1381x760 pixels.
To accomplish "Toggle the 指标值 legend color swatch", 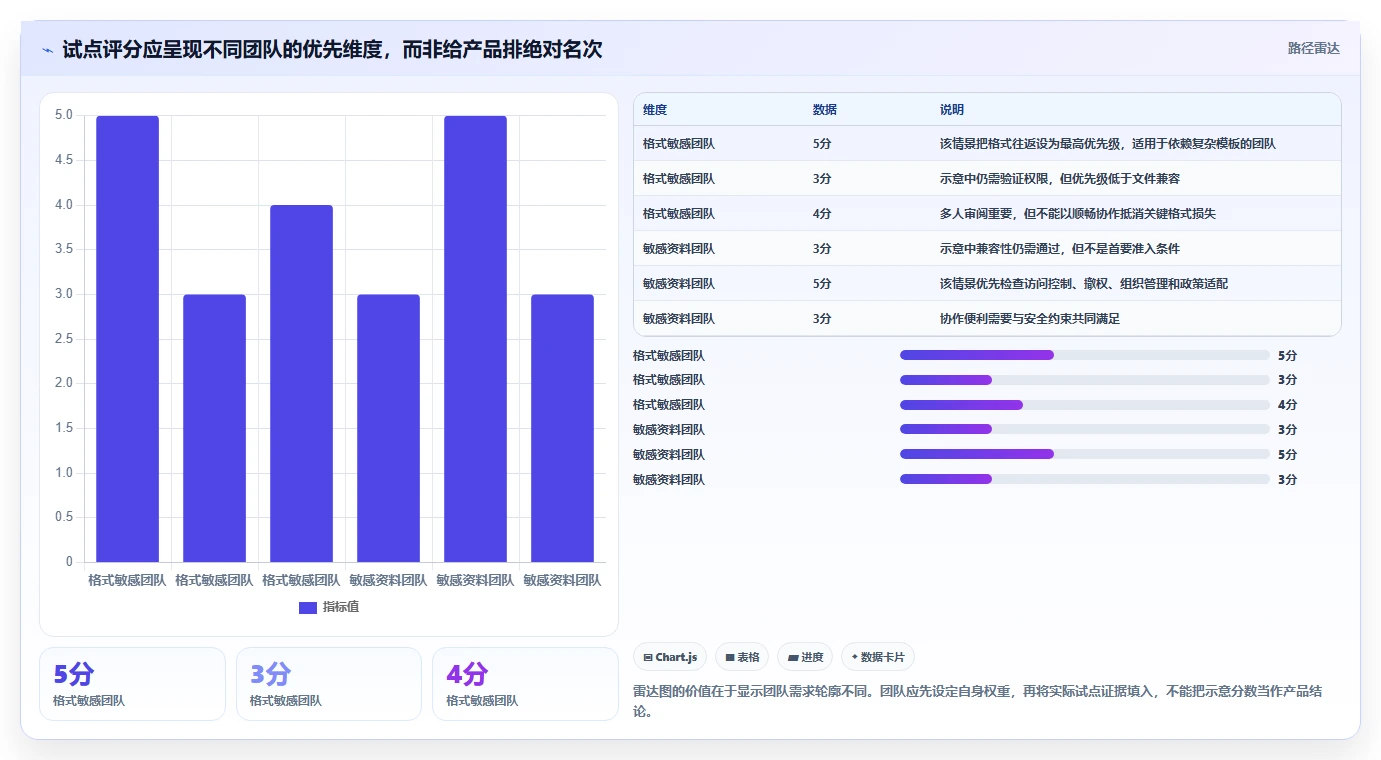I will click(x=308, y=608).
